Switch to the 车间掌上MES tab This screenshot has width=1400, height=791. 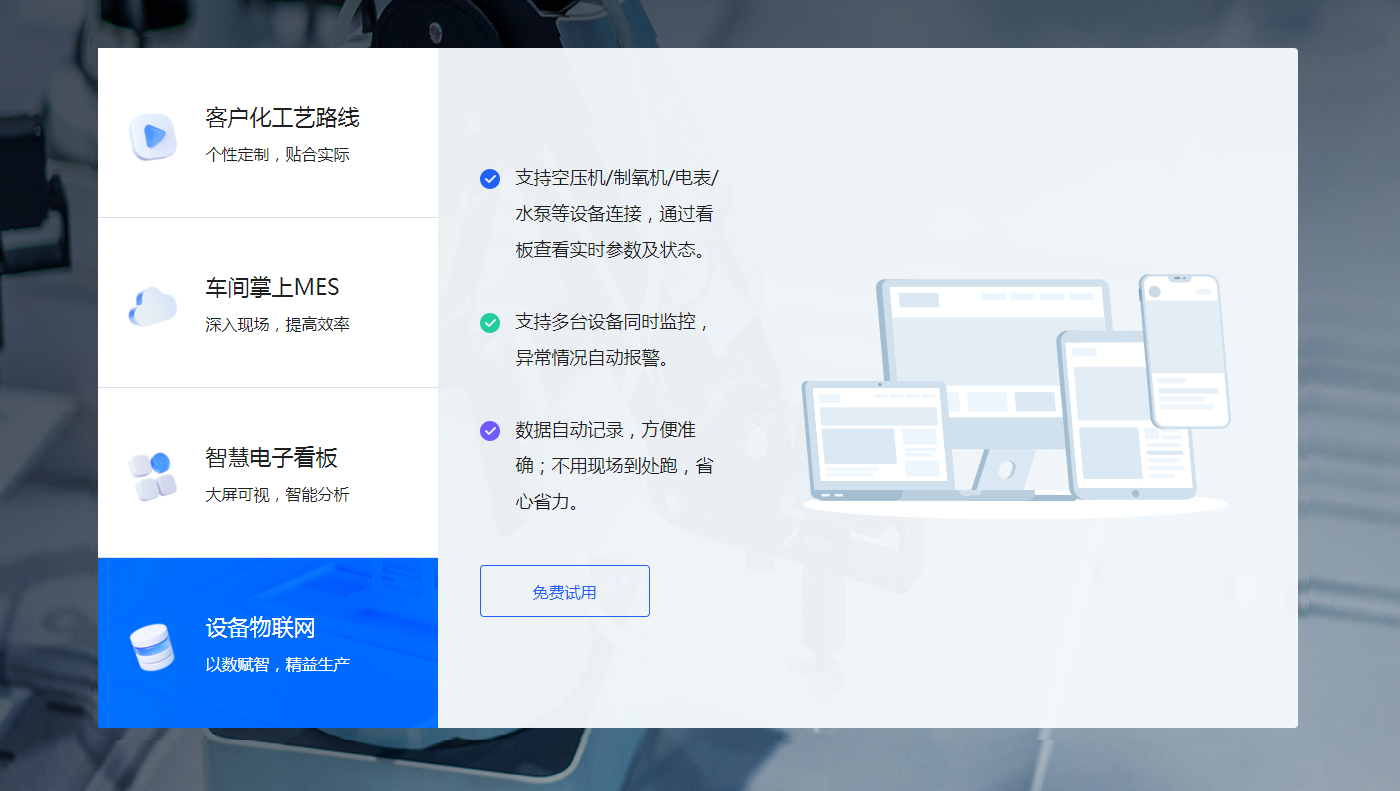point(272,288)
